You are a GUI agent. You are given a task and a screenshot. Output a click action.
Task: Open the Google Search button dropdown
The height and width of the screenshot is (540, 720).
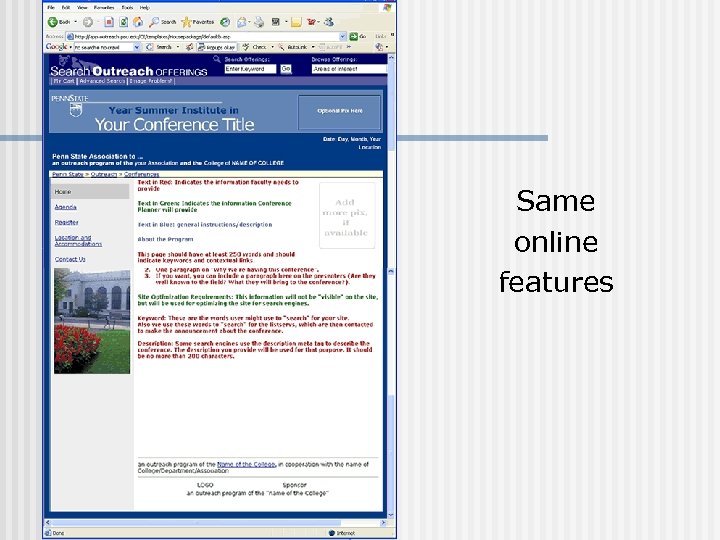[178, 47]
